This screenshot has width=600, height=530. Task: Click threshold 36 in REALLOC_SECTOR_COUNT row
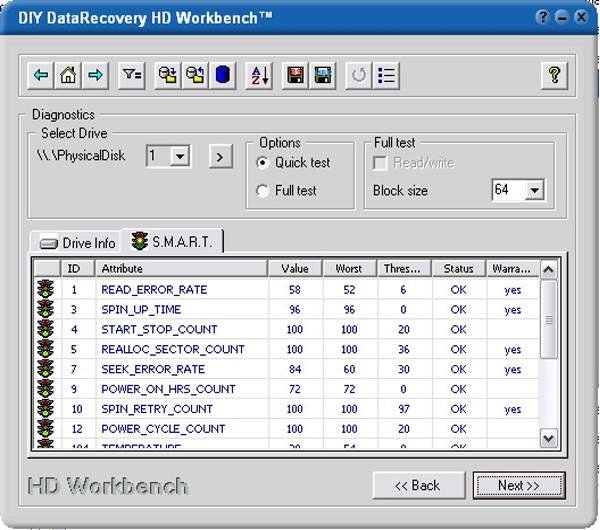point(404,349)
